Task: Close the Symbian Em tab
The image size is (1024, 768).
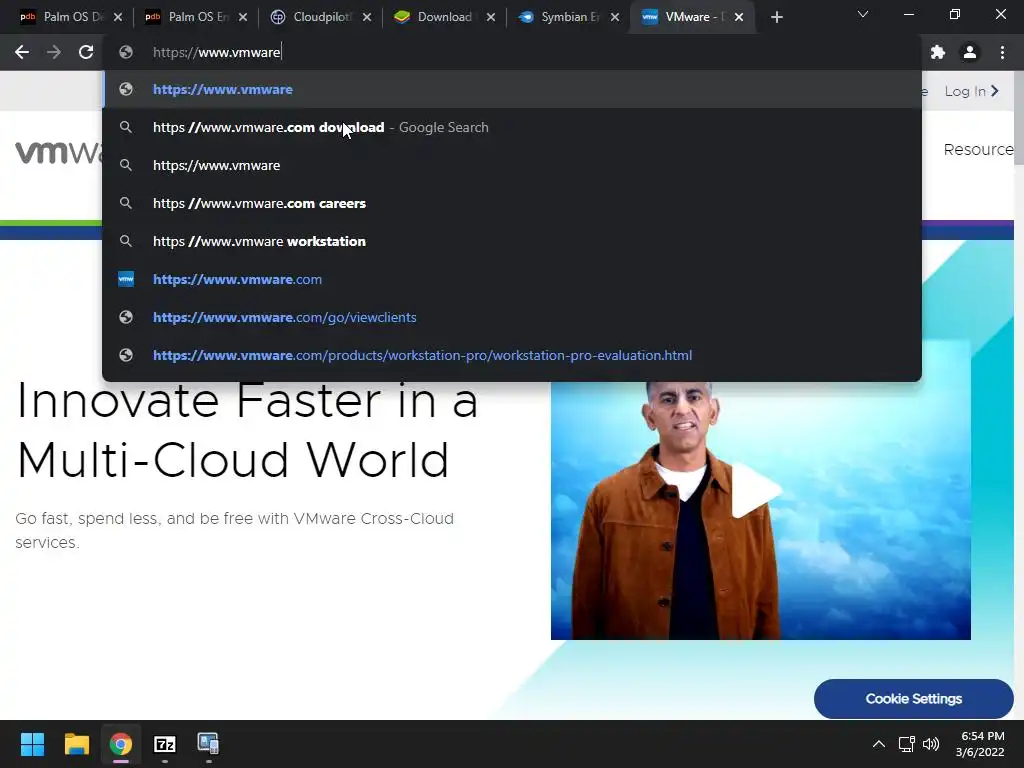Action: pos(615,17)
